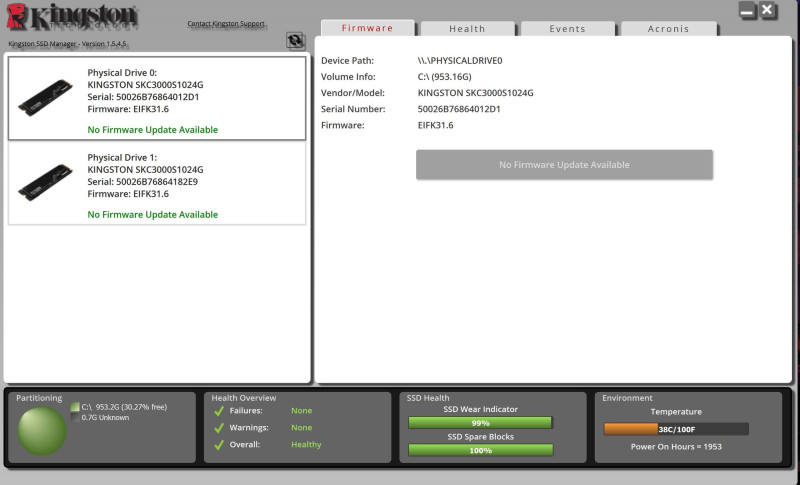Click Firmware value EIFK31.6 in details panel

point(435,125)
